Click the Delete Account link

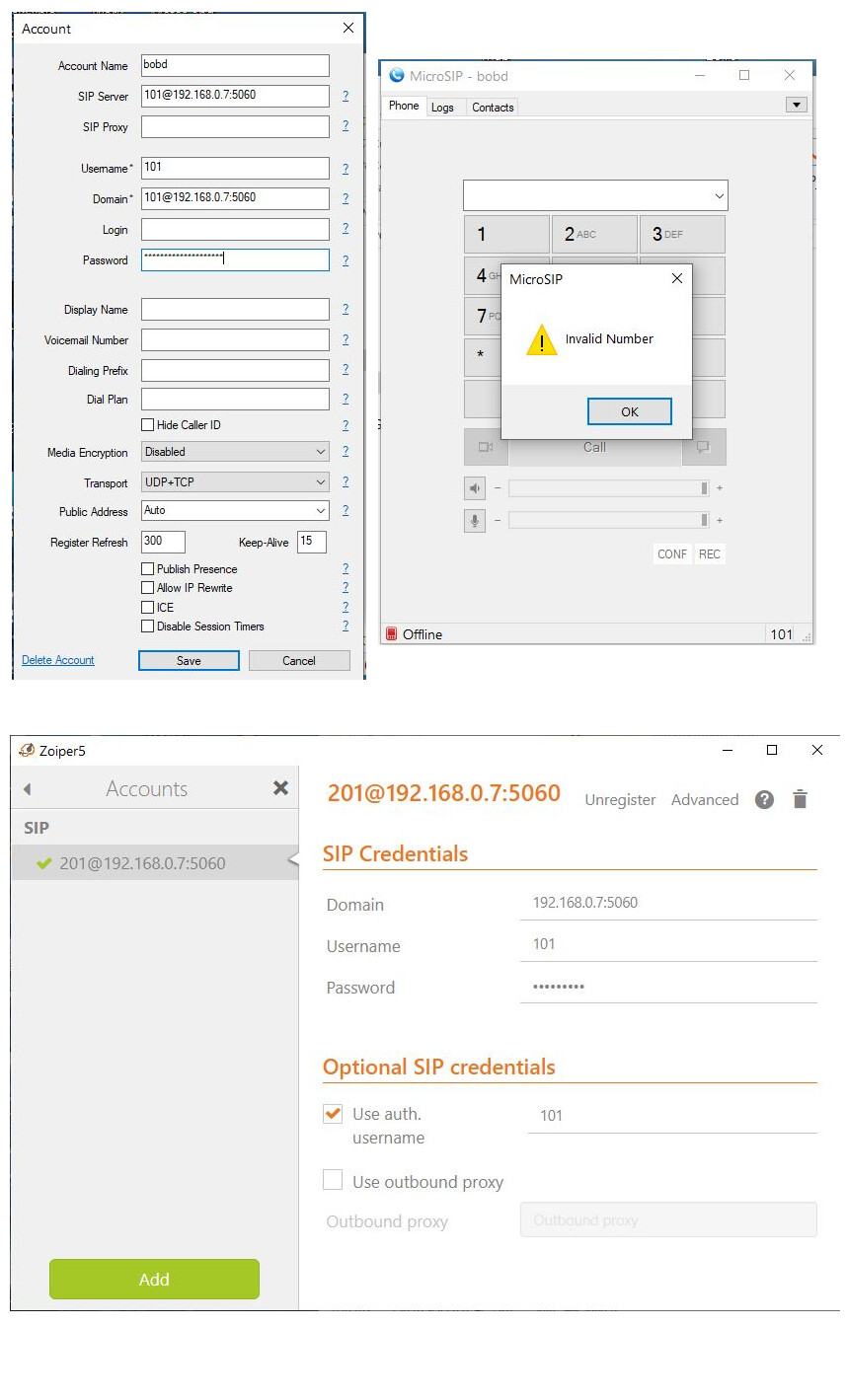[58, 660]
